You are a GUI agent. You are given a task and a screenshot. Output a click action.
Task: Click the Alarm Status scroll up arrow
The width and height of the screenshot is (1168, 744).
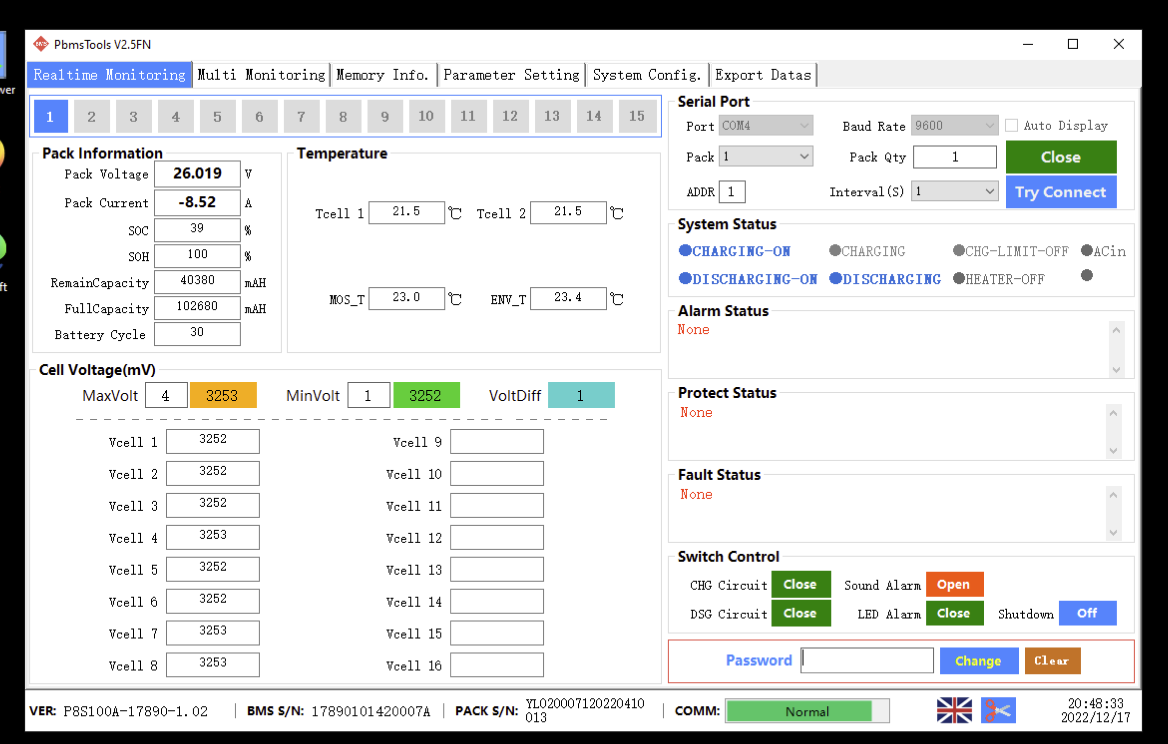(1116, 330)
